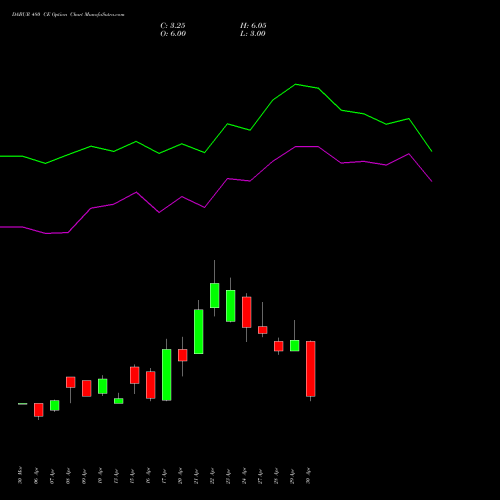Screen dimensions: 500x500
Task: Click the '17 Apr' date label
Action: click(164, 476)
